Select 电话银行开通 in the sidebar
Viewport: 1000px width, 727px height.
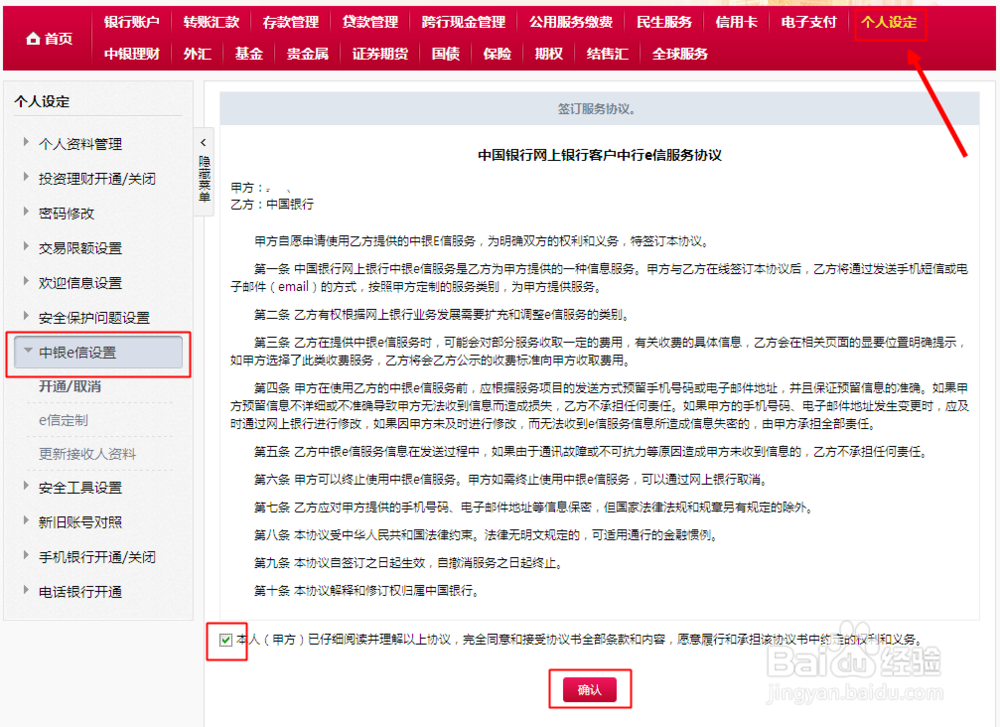tap(80, 592)
